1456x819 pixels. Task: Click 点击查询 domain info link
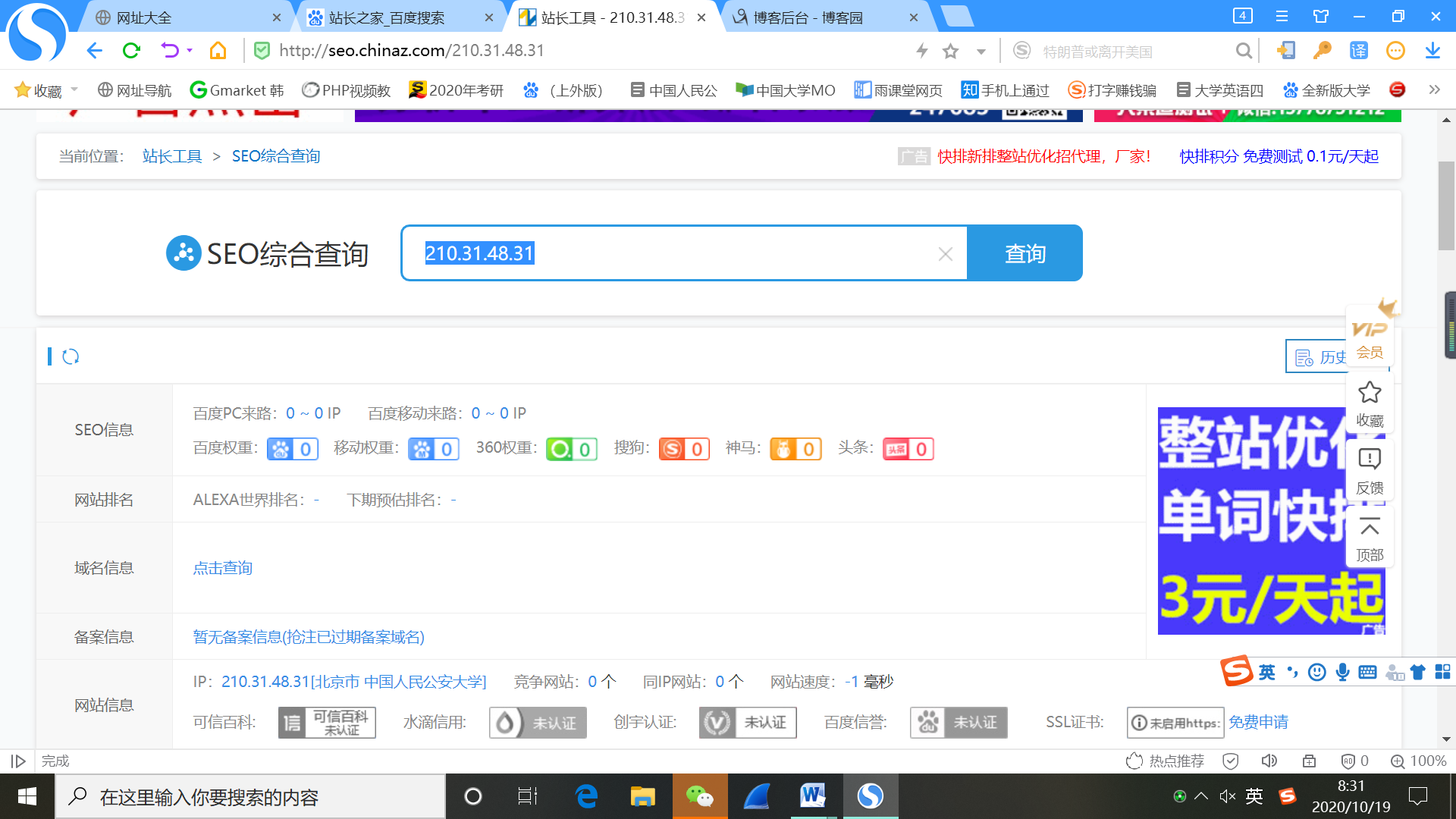(x=222, y=568)
